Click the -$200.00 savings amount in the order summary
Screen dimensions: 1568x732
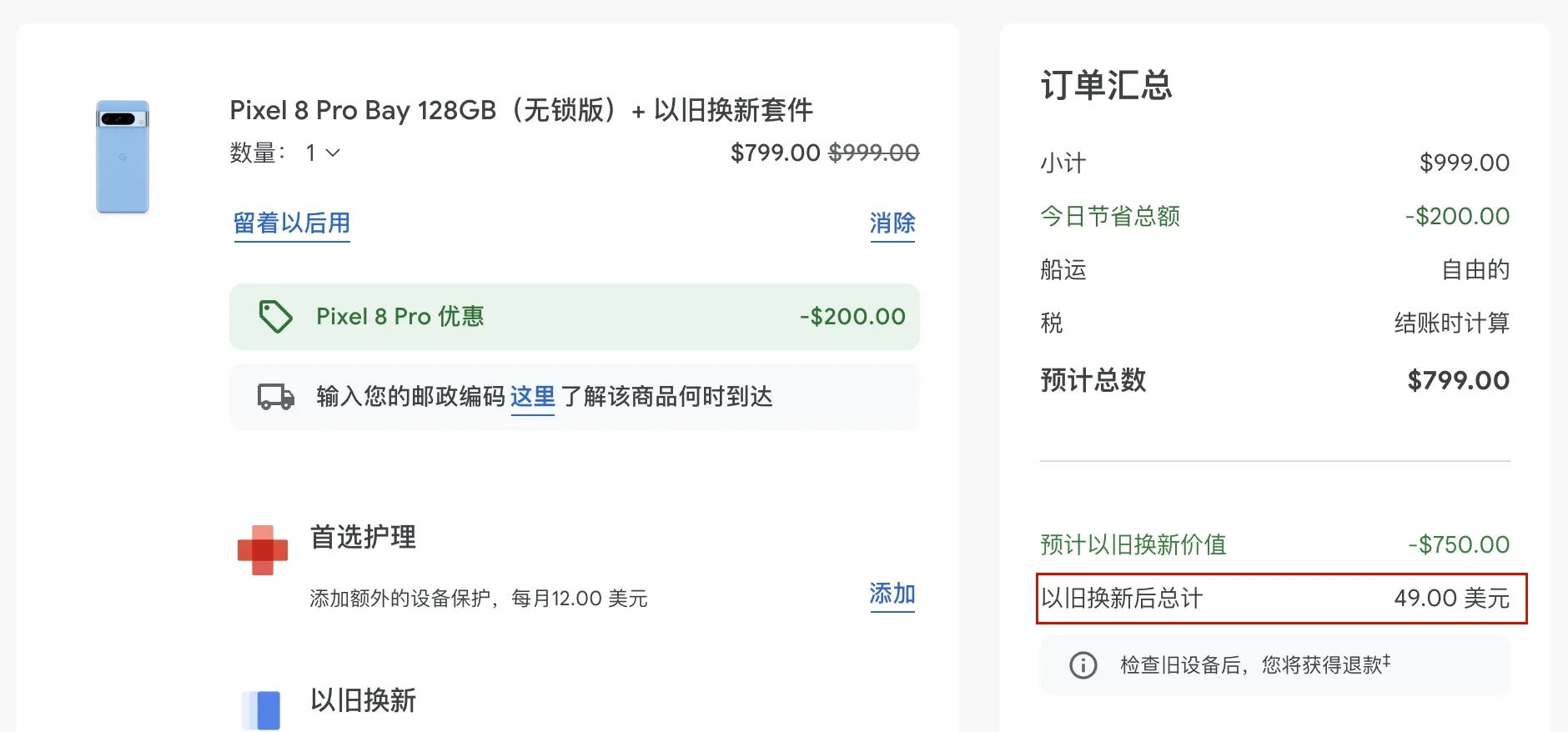(1458, 216)
